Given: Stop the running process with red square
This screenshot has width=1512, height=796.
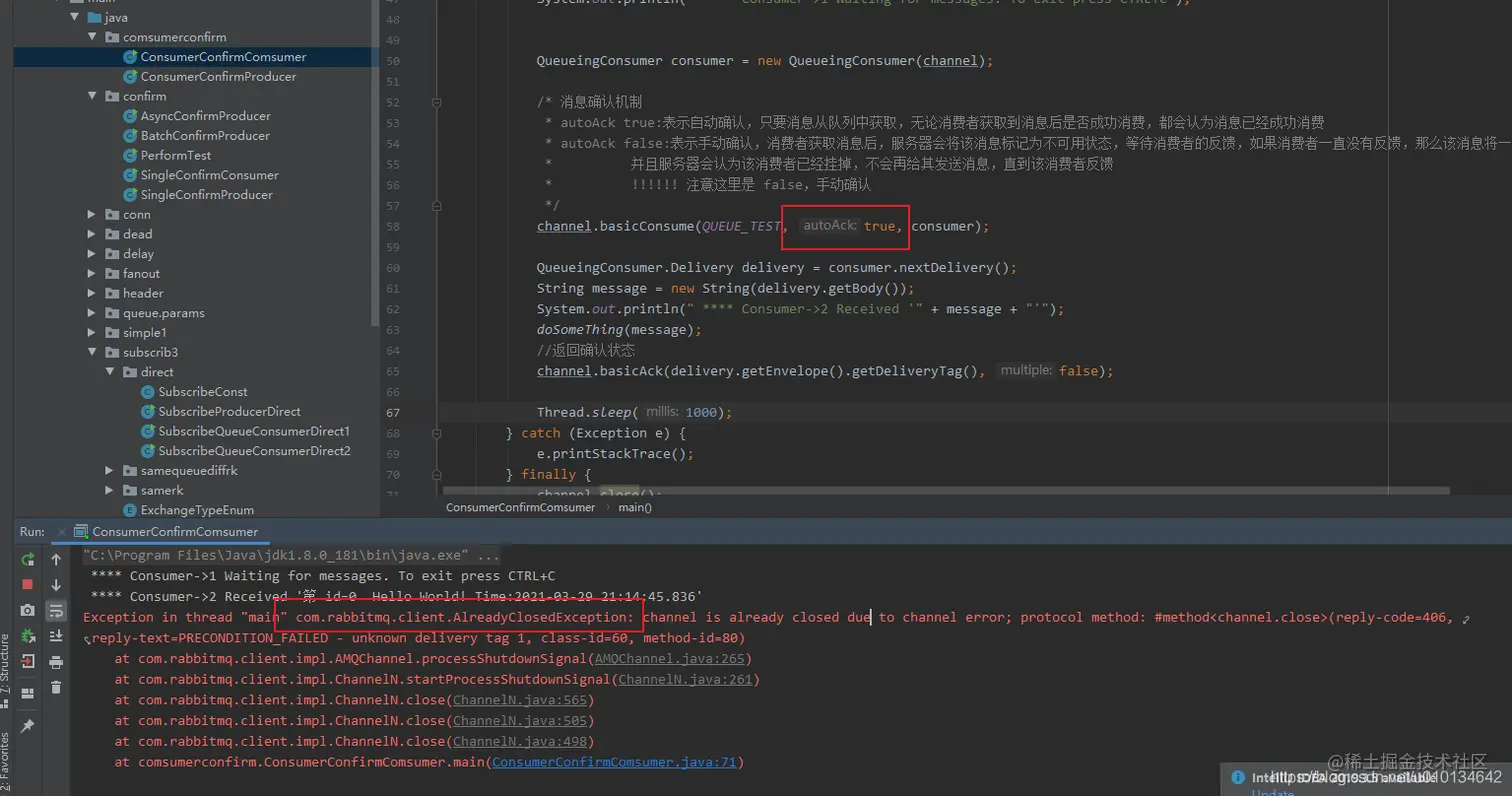Looking at the screenshot, I should [28, 584].
